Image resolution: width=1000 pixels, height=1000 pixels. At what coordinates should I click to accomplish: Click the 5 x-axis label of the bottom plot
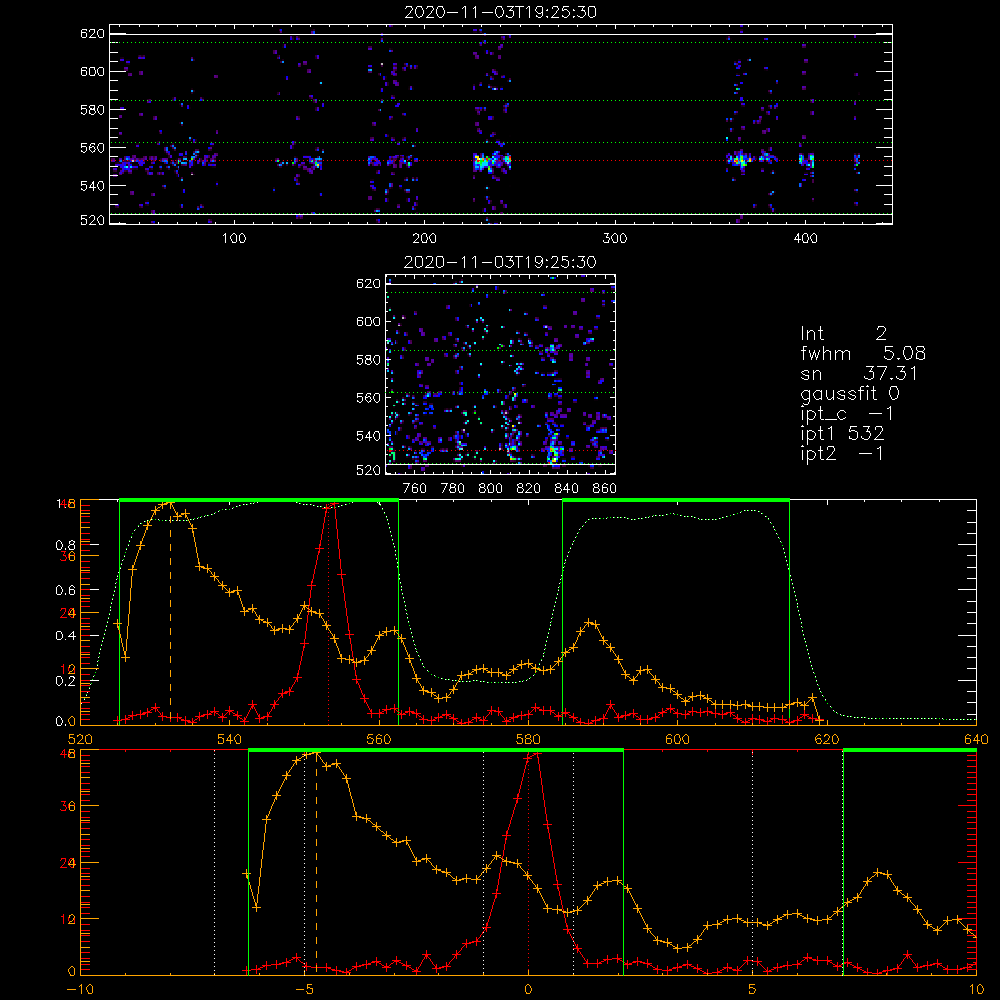pos(753,989)
